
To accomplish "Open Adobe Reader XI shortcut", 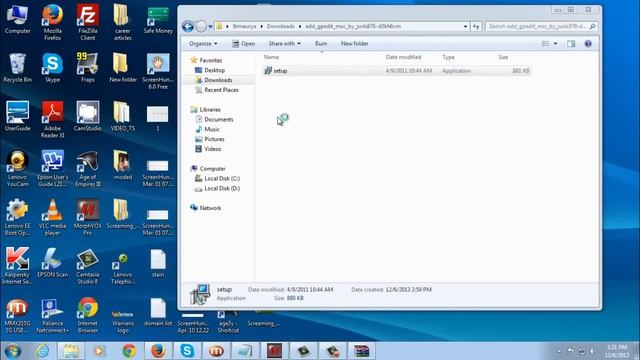I will [x=52, y=119].
